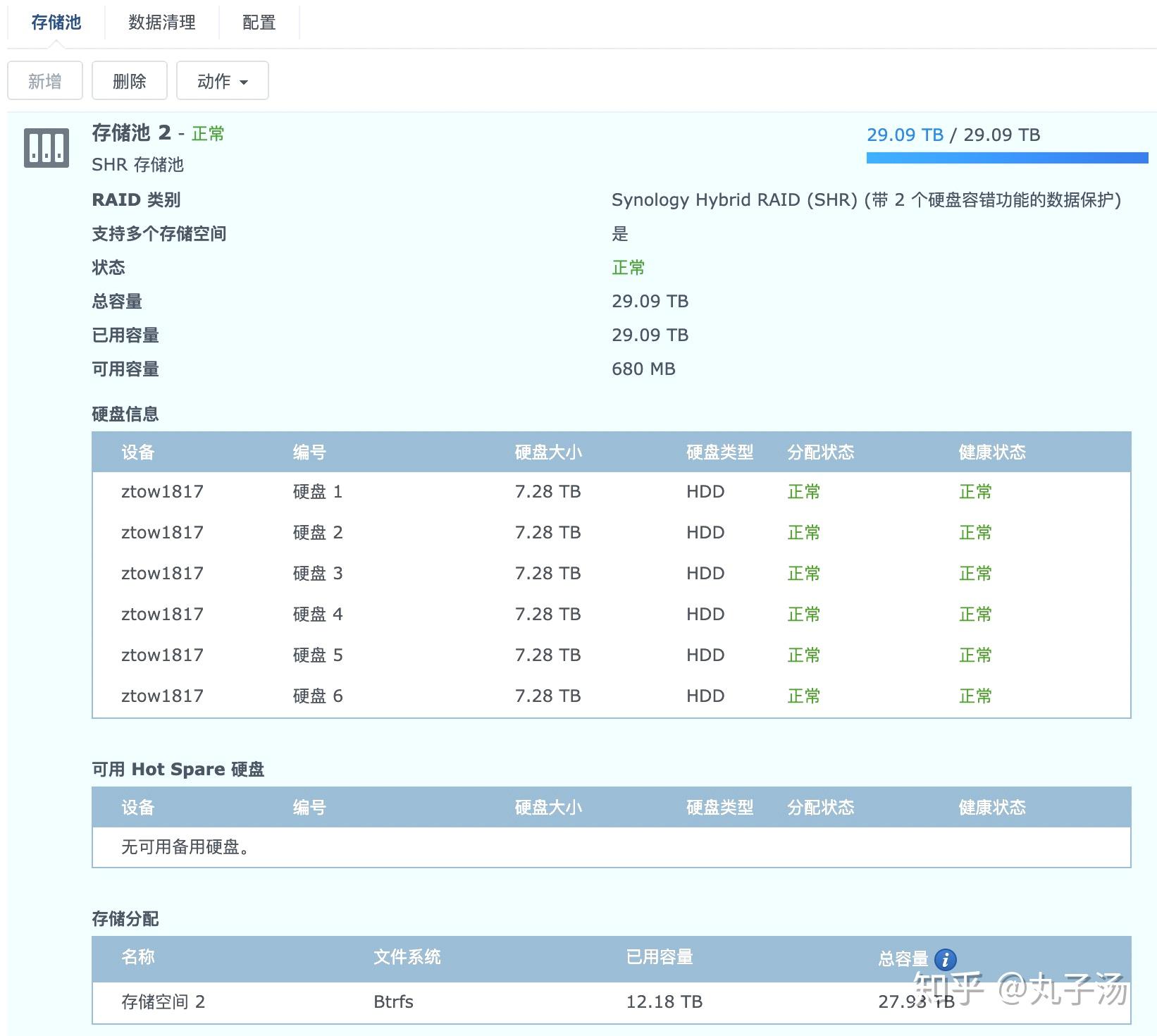The image size is (1157, 1036).
Task: Click the chevron arrow on the 动作 button
Action: [x=242, y=82]
